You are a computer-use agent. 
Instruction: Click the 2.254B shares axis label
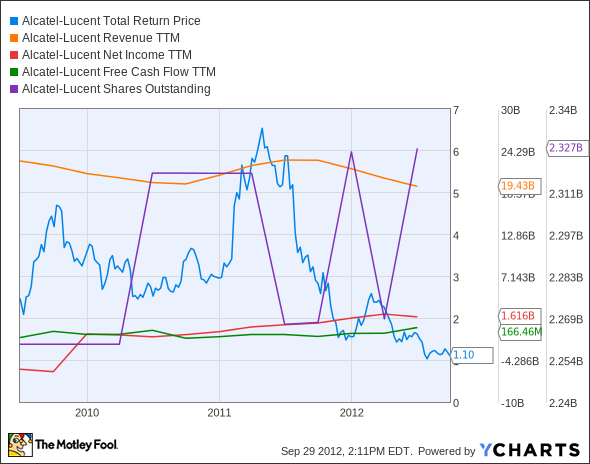pyautogui.click(x=566, y=362)
